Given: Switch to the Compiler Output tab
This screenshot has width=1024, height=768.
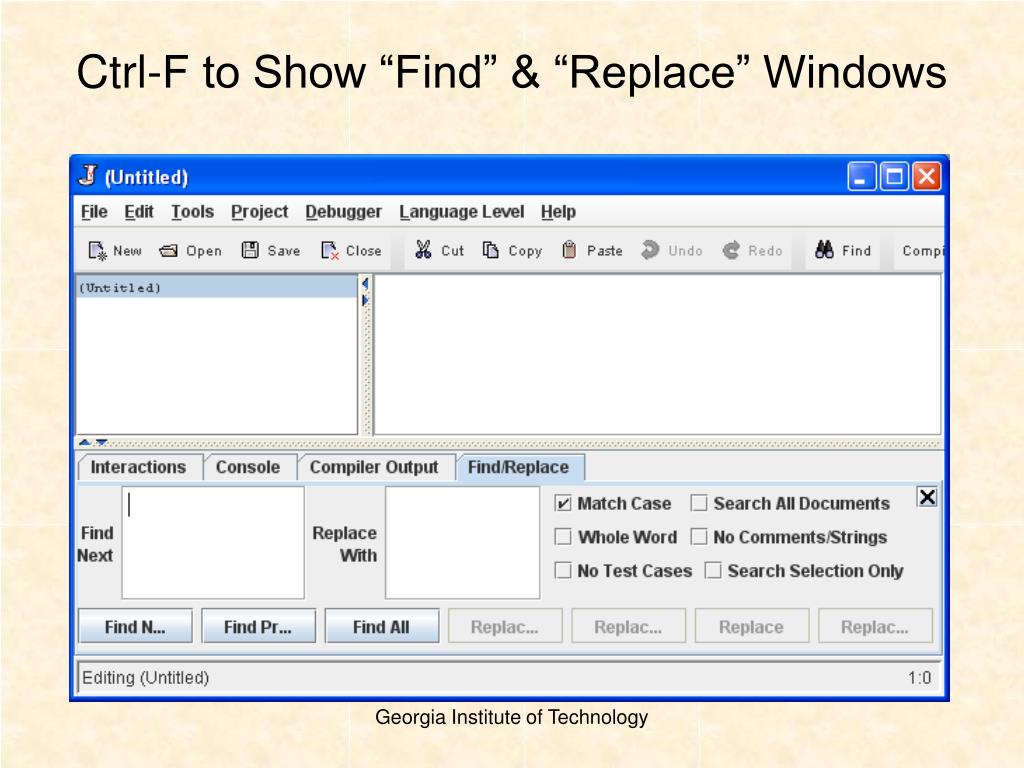Looking at the screenshot, I should tap(374, 468).
